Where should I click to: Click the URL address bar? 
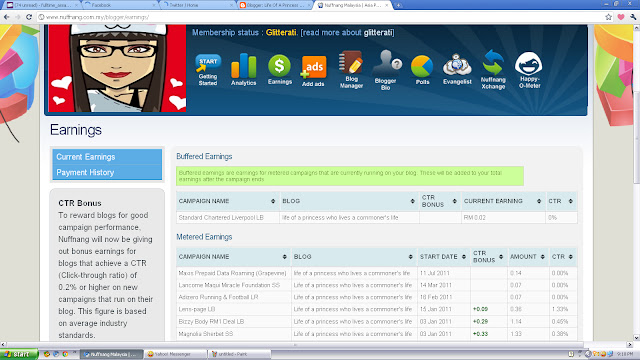pyautogui.click(x=318, y=17)
